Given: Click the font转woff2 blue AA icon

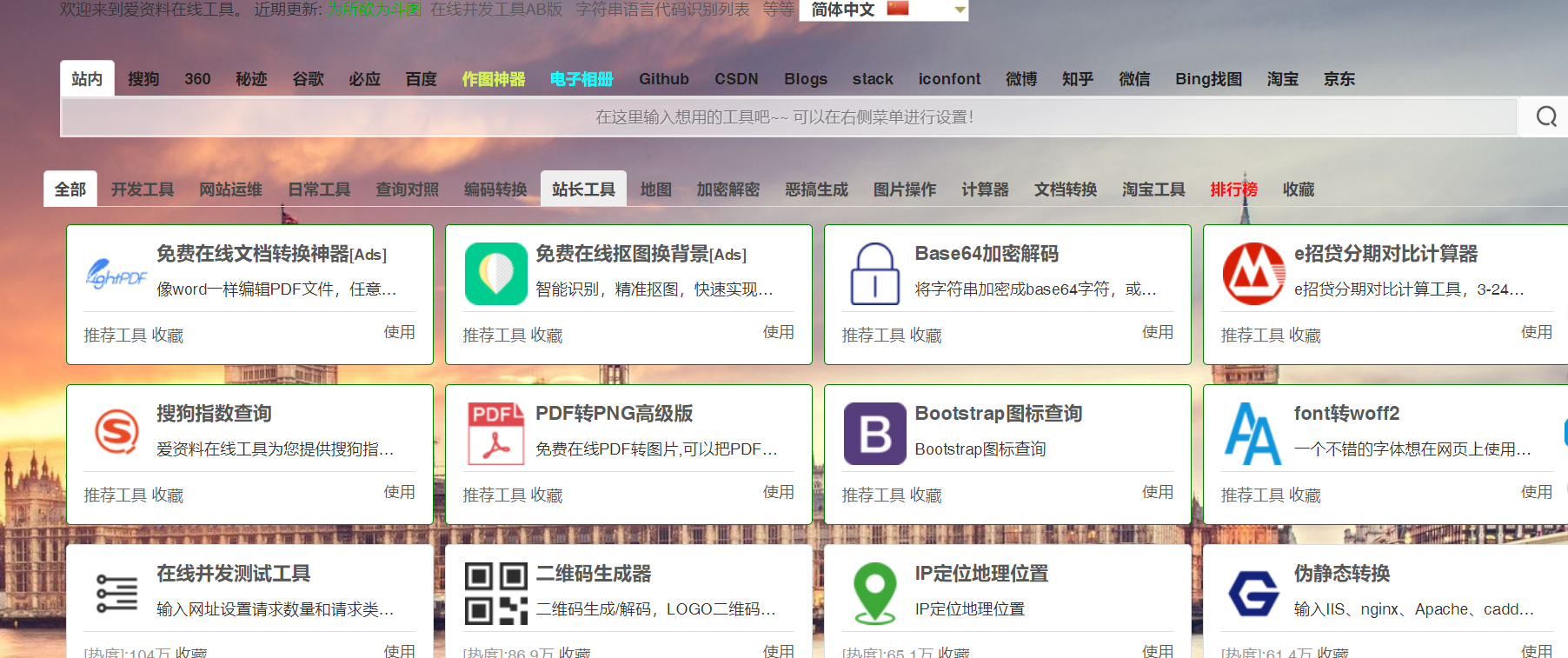Looking at the screenshot, I should coord(1253,433).
